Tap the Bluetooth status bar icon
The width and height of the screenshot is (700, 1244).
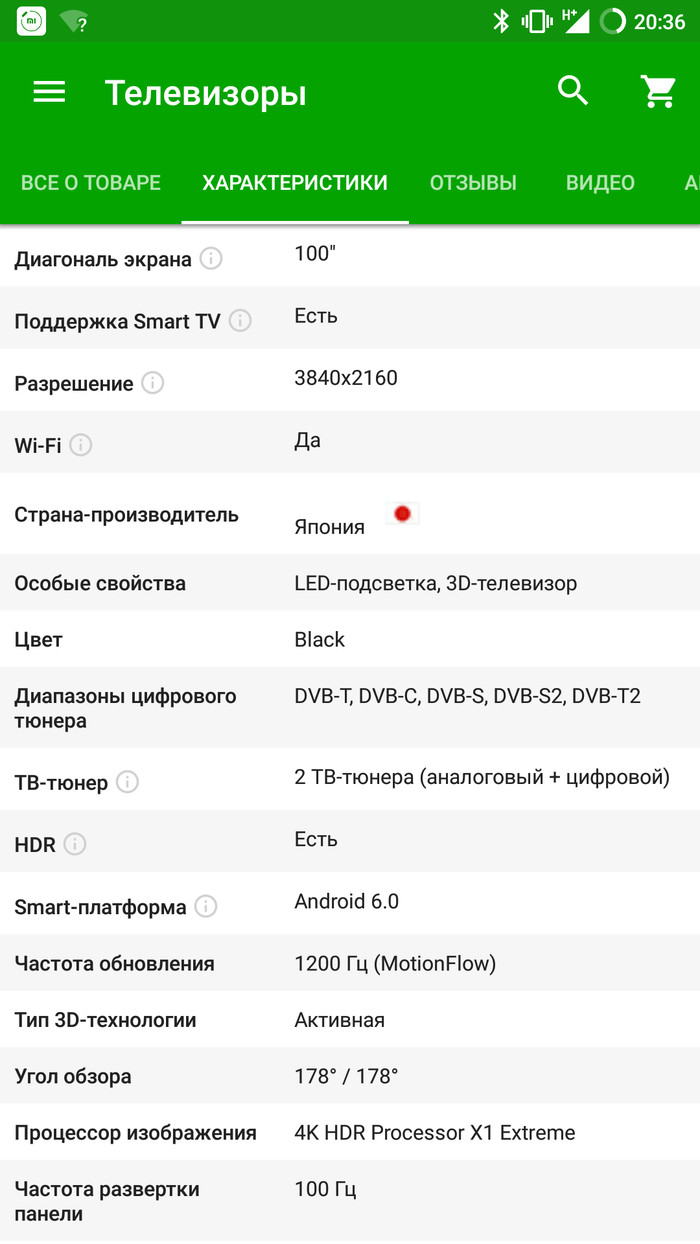[501, 21]
